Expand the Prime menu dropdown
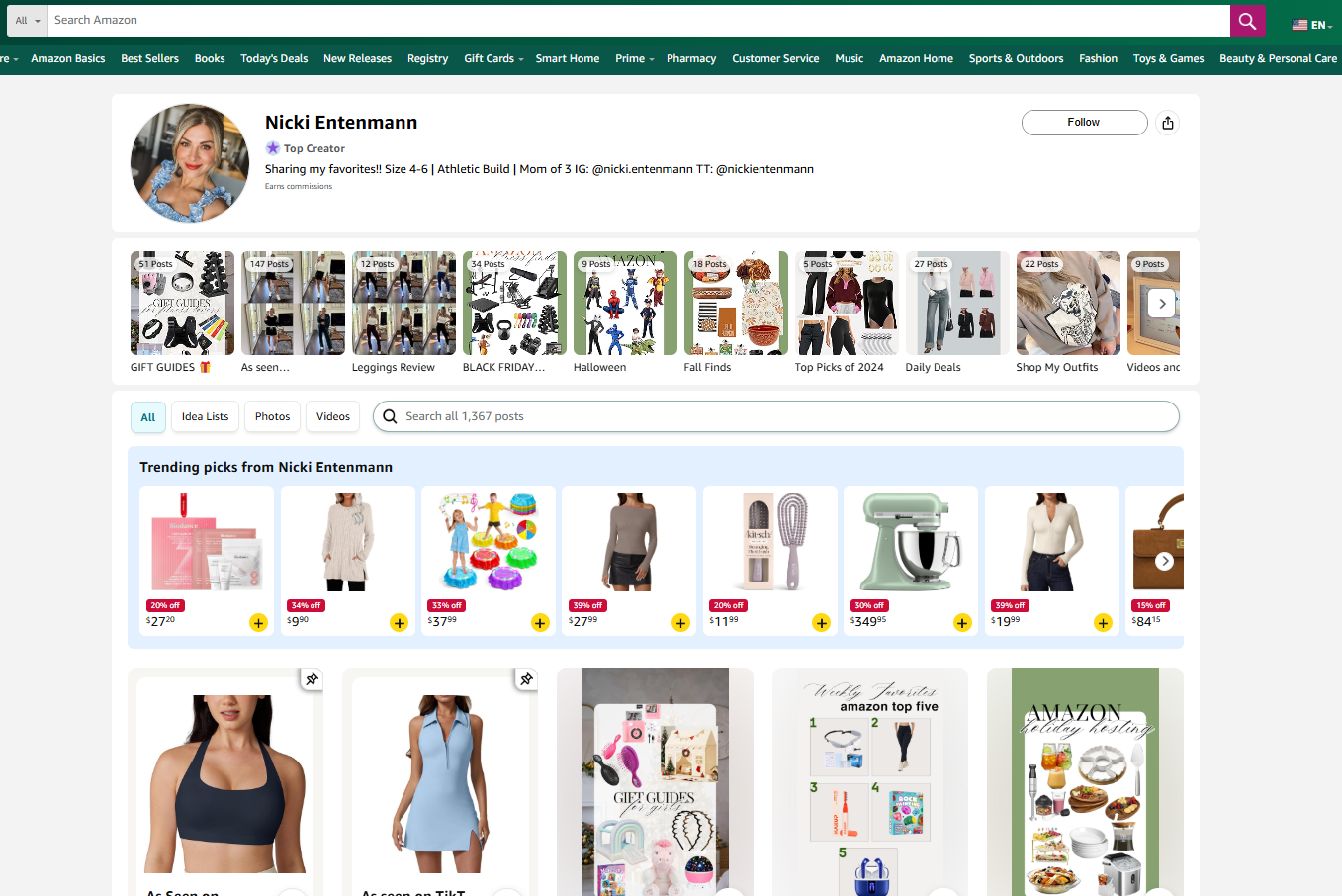The height and width of the screenshot is (896, 1342). (634, 58)
